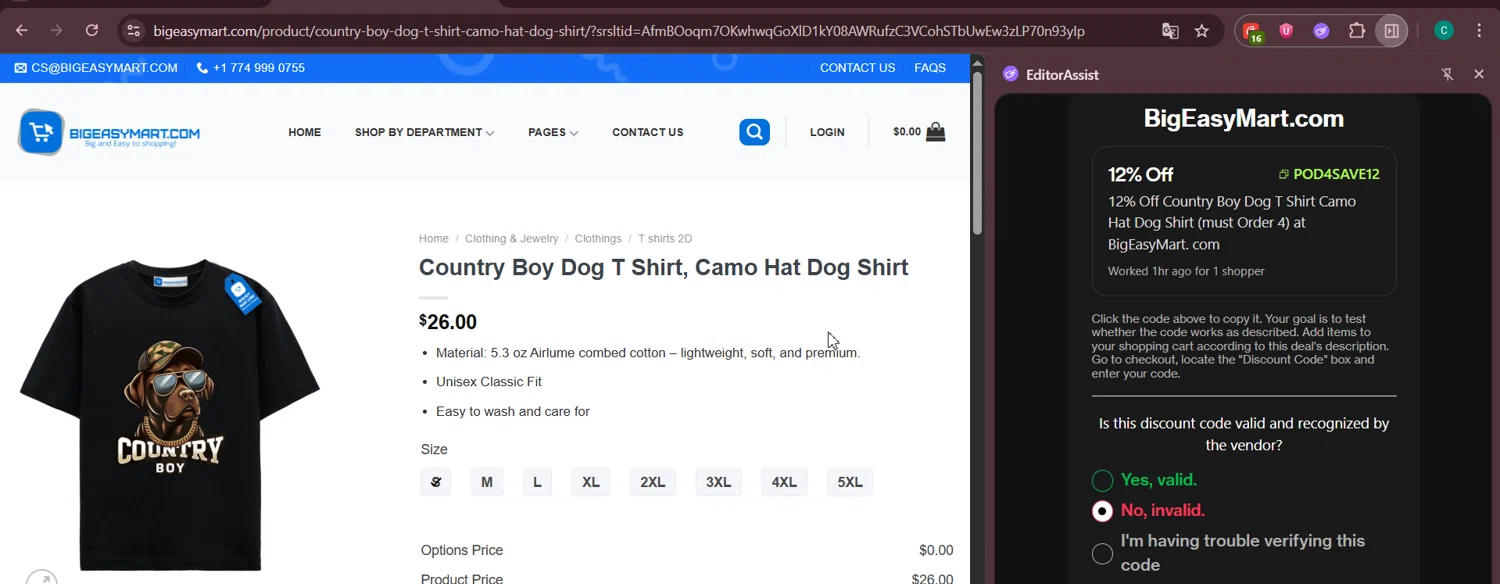This screenshot has width=1500, height=584.
Task: Click the CS@BIGEASYMART.COM email link
Action: (104, 68)
